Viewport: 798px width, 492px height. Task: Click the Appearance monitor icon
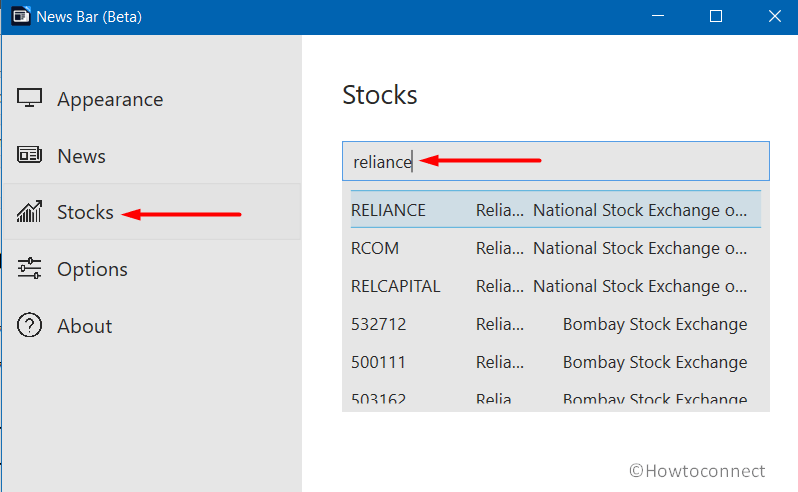click(x=29, y=98)
